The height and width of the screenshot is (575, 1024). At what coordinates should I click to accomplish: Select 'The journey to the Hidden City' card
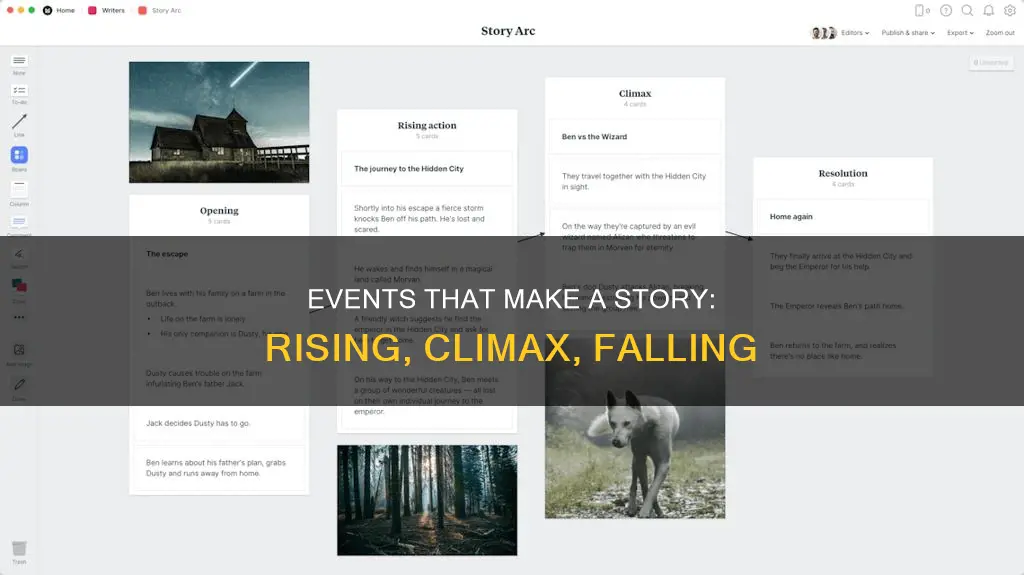click(427, 169)
